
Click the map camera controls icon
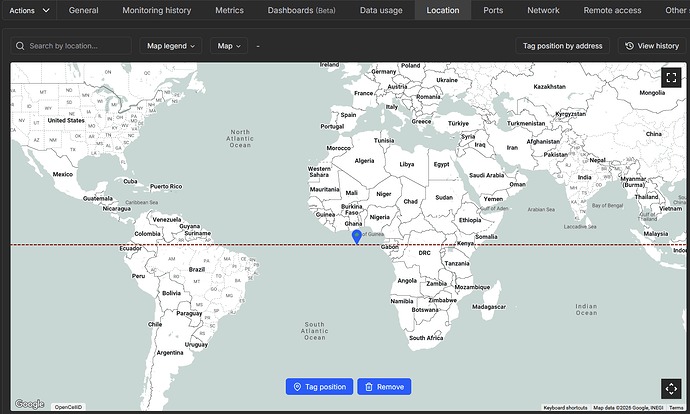click(x=671, y=389)
